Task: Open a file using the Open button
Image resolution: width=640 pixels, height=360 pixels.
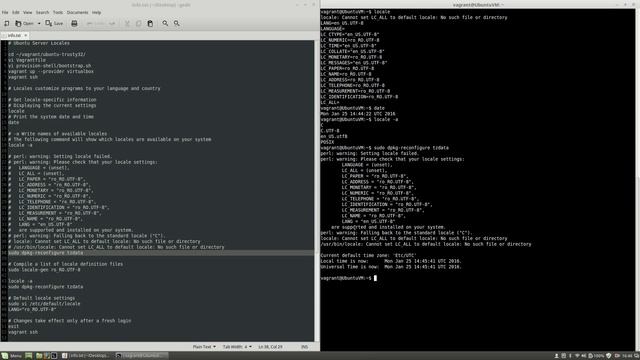Action: (24, 23)
